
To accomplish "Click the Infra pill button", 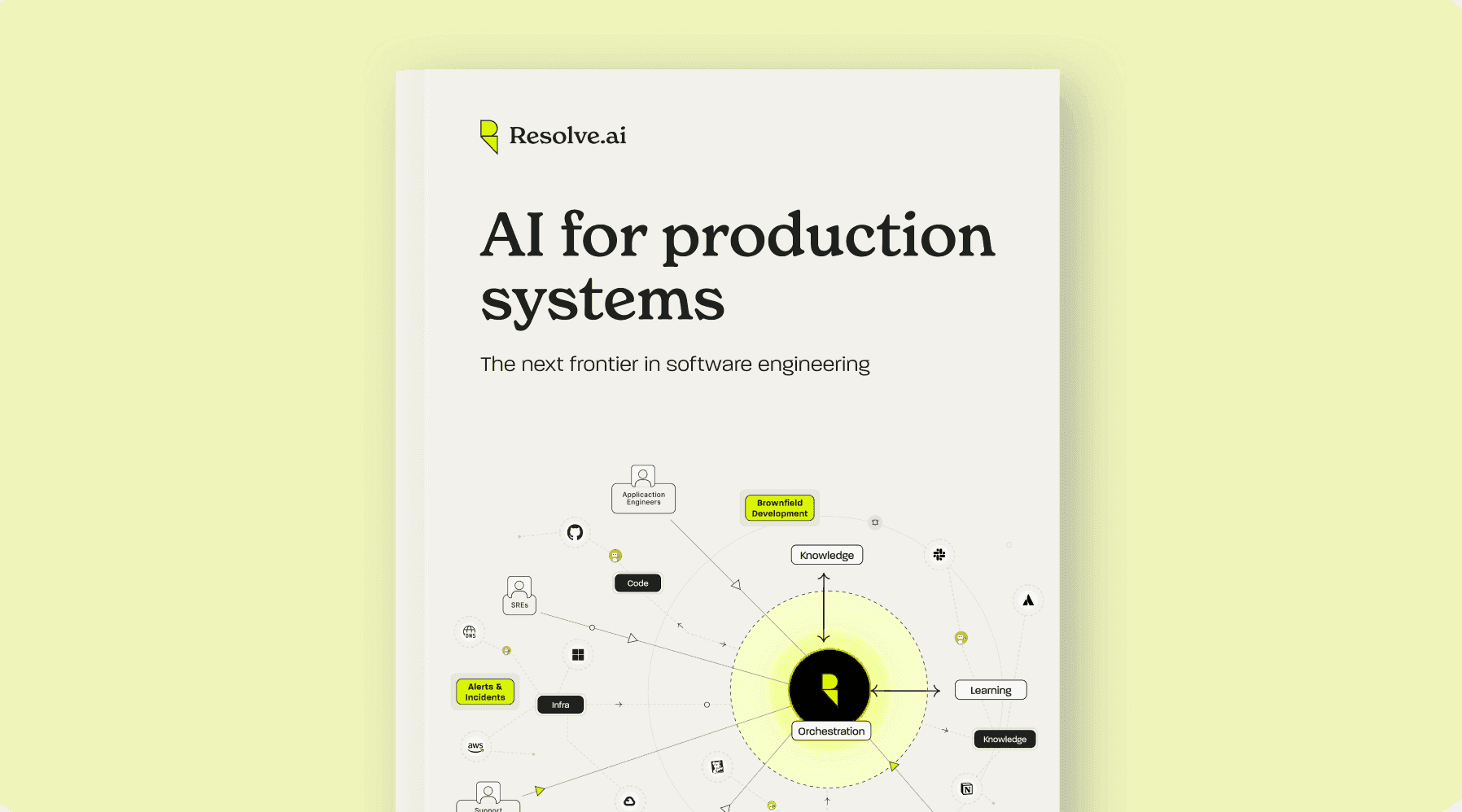I will (x=560, y=704).
